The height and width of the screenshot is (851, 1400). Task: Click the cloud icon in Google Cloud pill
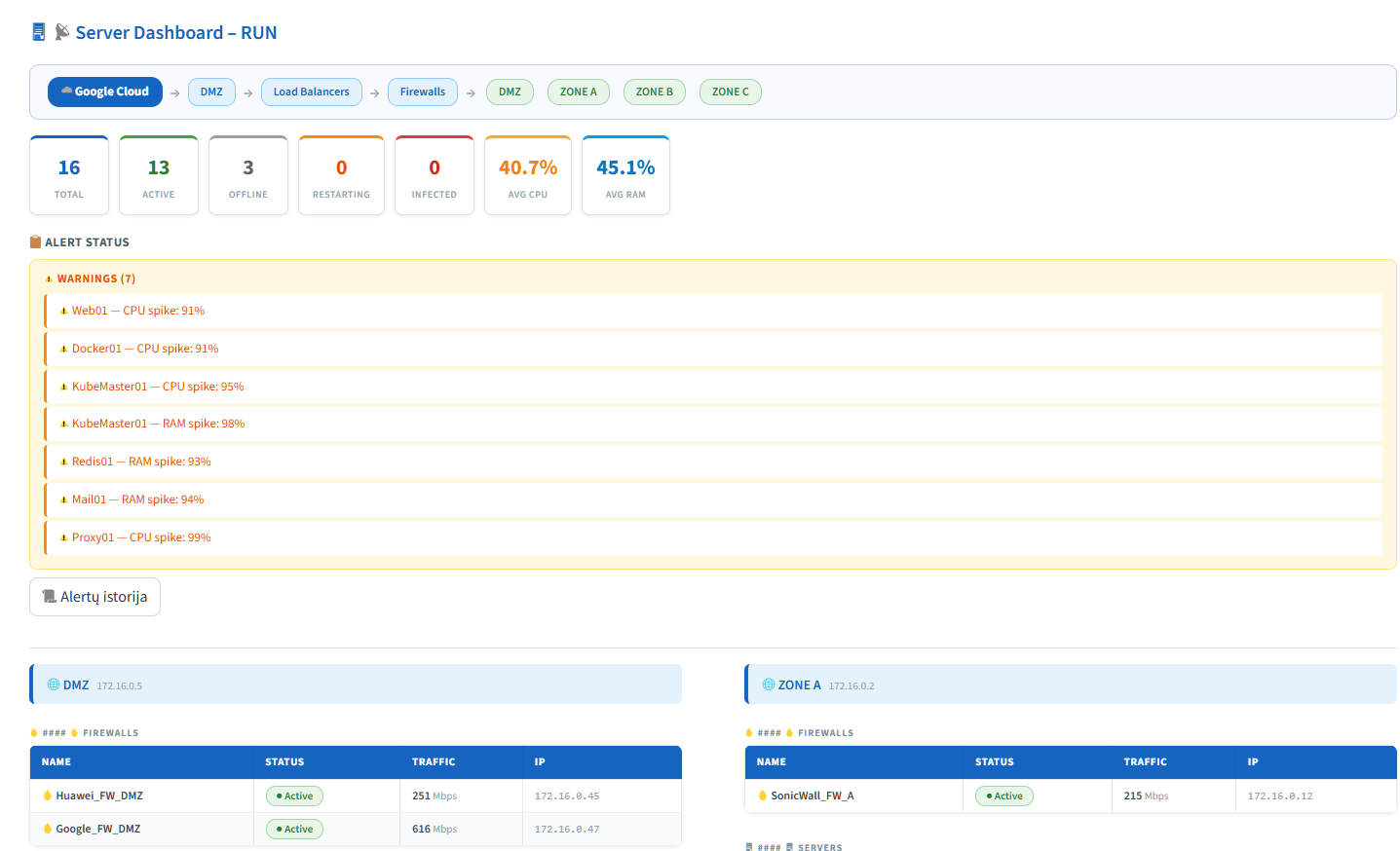coord(66,91)
